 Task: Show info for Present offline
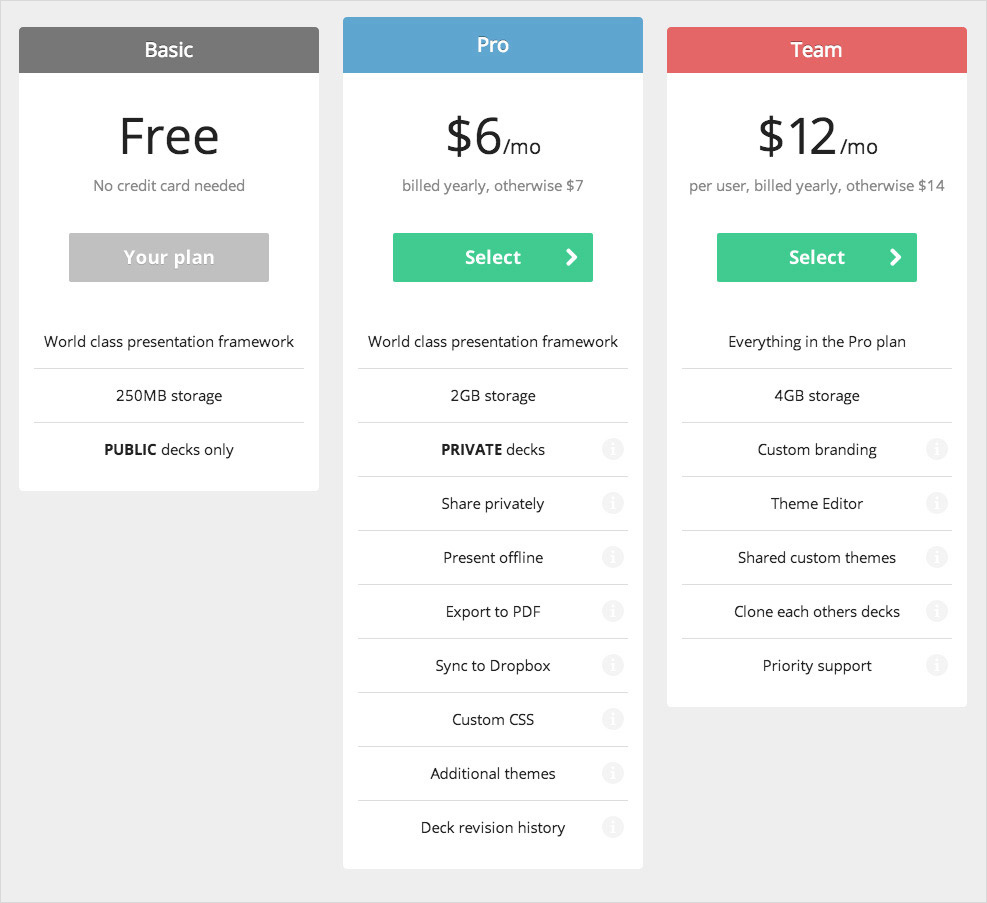(x=613, y=557)
